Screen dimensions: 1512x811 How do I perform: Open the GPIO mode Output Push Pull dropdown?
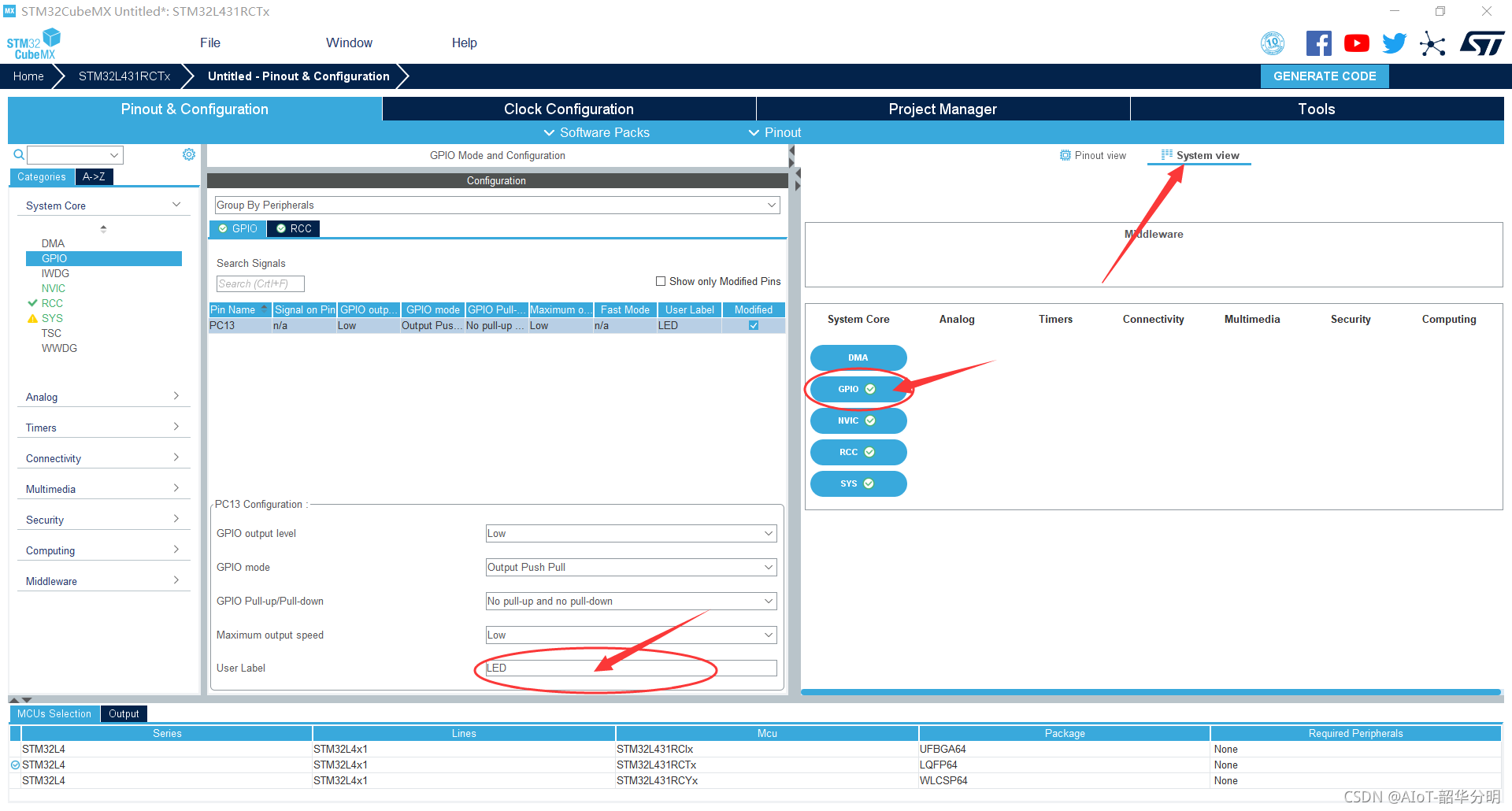(631, 567)
